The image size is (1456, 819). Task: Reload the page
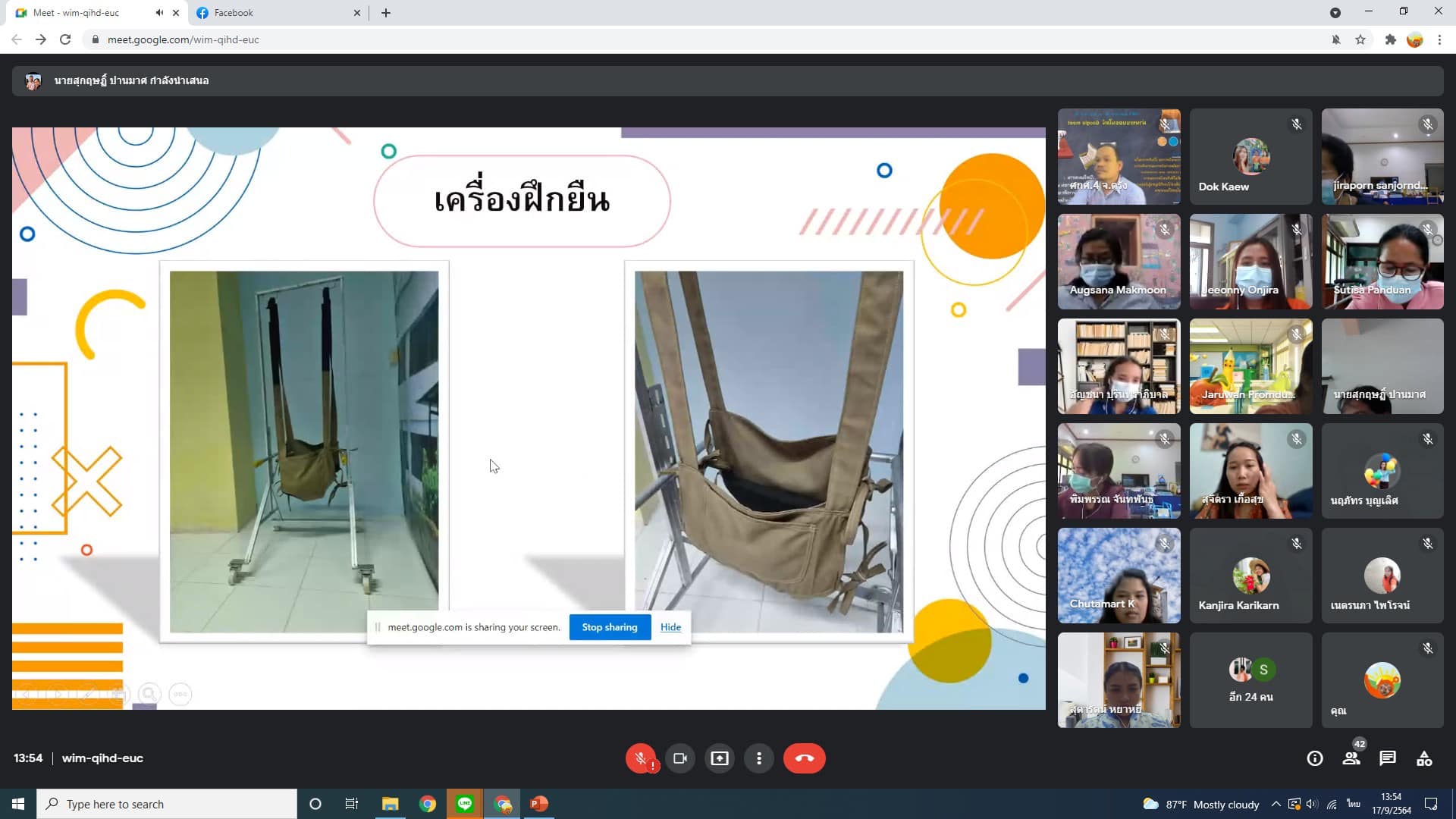pyautogui.click(x=65, y=39)
